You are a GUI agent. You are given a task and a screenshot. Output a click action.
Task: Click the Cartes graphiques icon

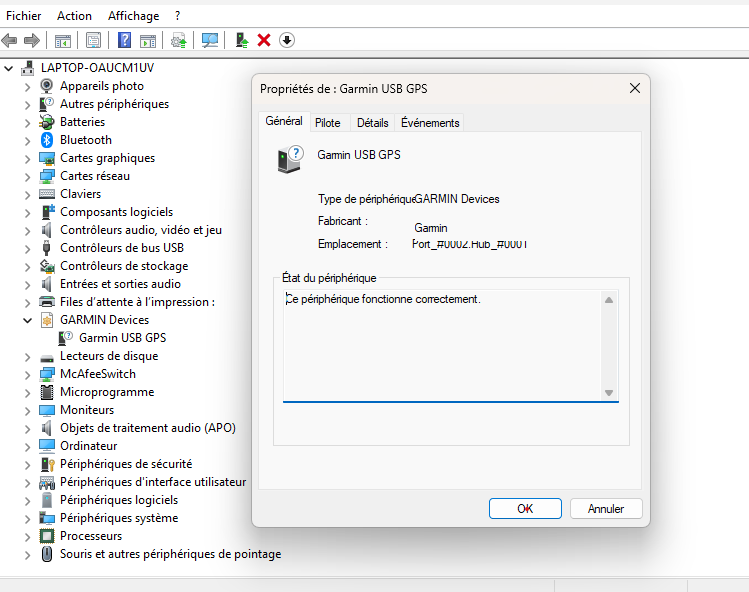coord(46,158)
